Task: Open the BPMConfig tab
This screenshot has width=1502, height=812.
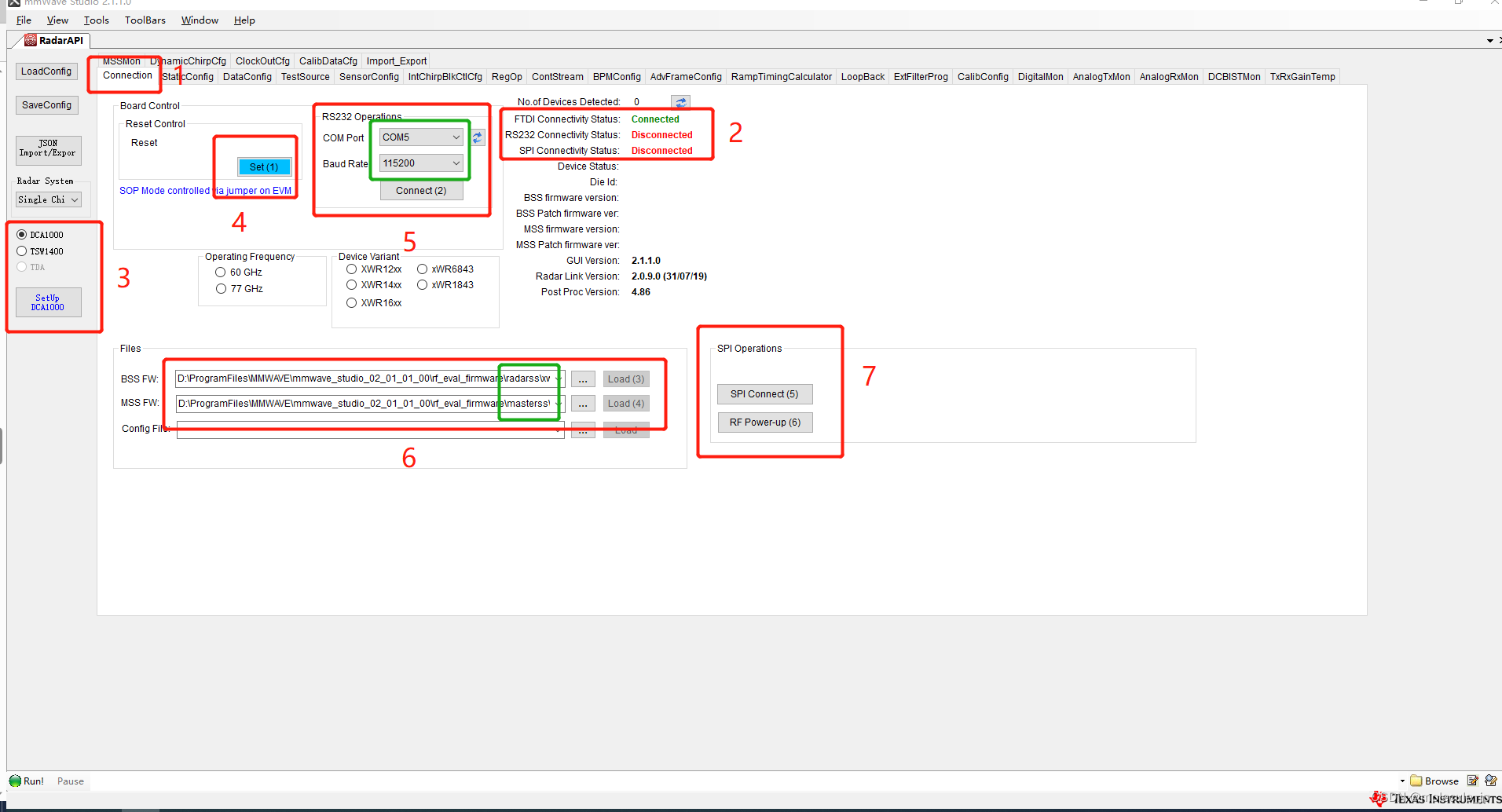Action: pos(617,77)
